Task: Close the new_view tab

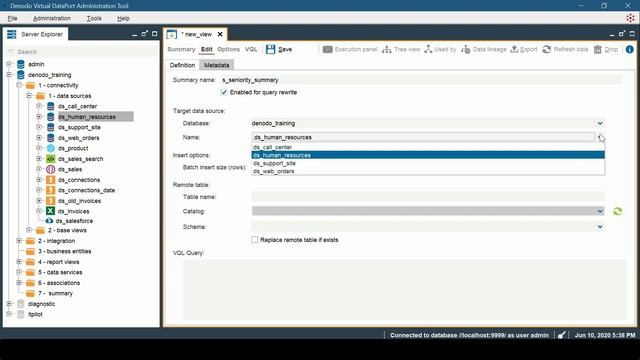Action: coord(220,34)
